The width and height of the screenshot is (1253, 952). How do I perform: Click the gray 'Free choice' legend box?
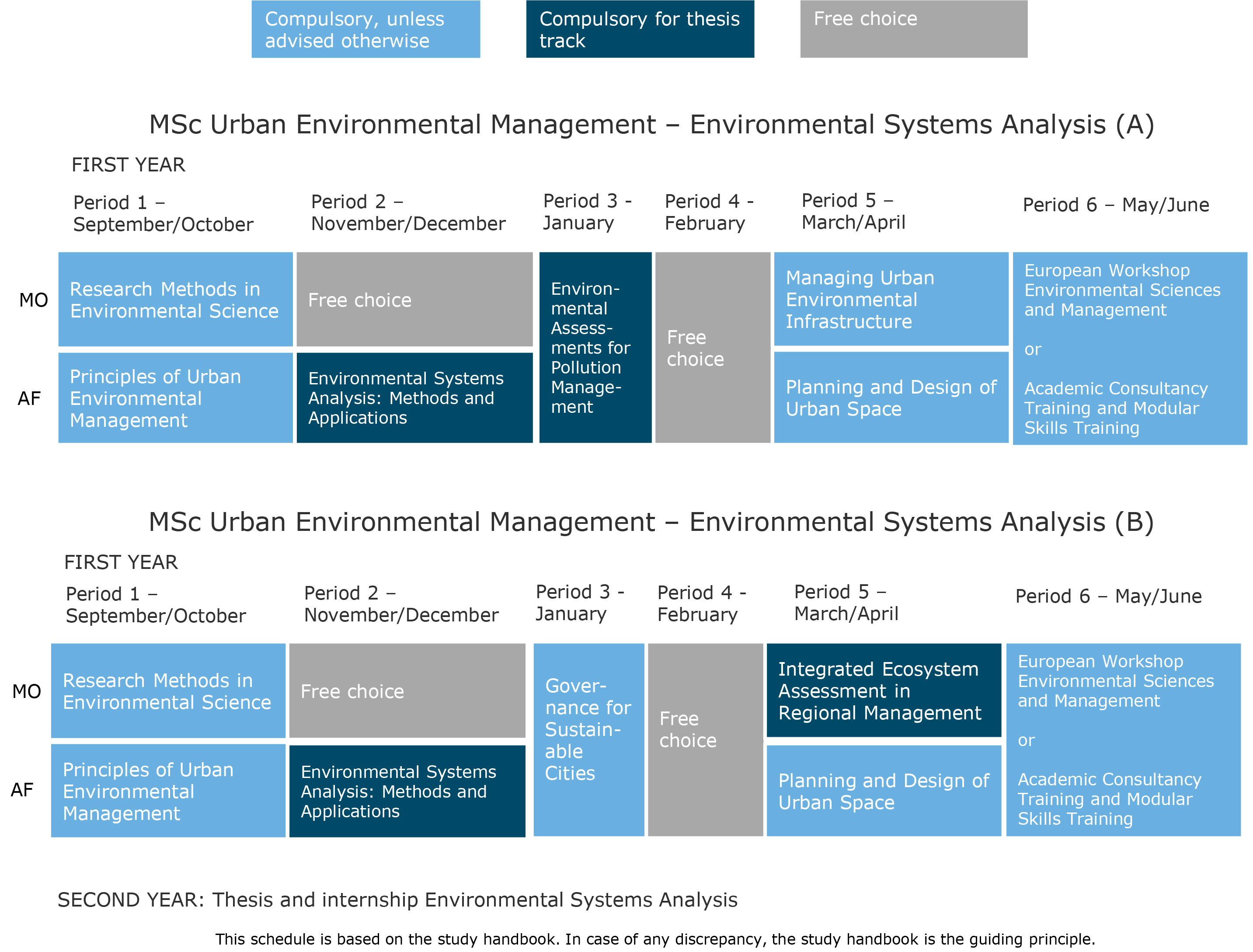pos(914,29)
